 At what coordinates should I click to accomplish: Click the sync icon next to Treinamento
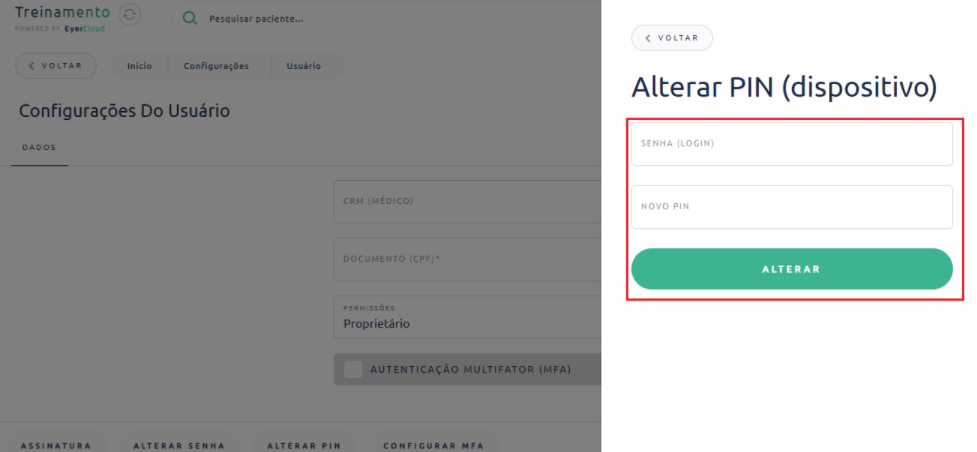(130, 15)
